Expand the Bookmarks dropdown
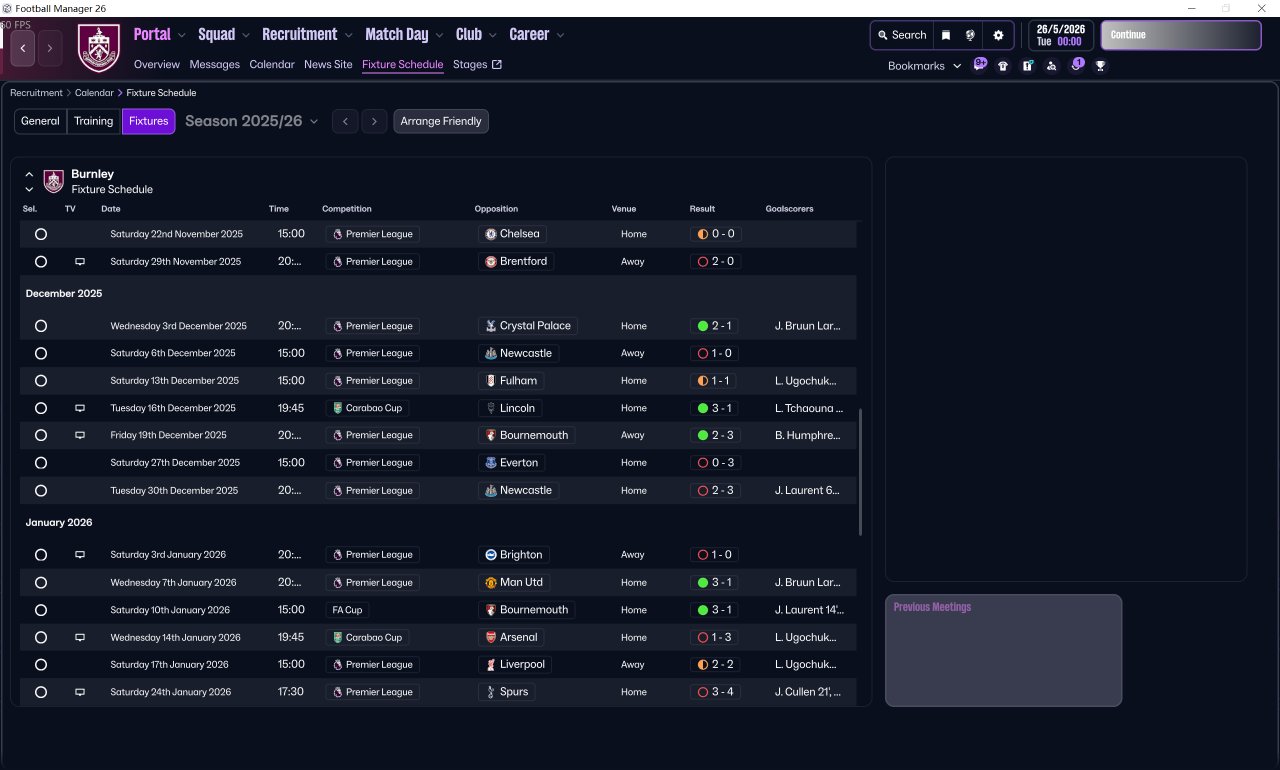This screenshot has width=1280, height=770. [925, 66]
